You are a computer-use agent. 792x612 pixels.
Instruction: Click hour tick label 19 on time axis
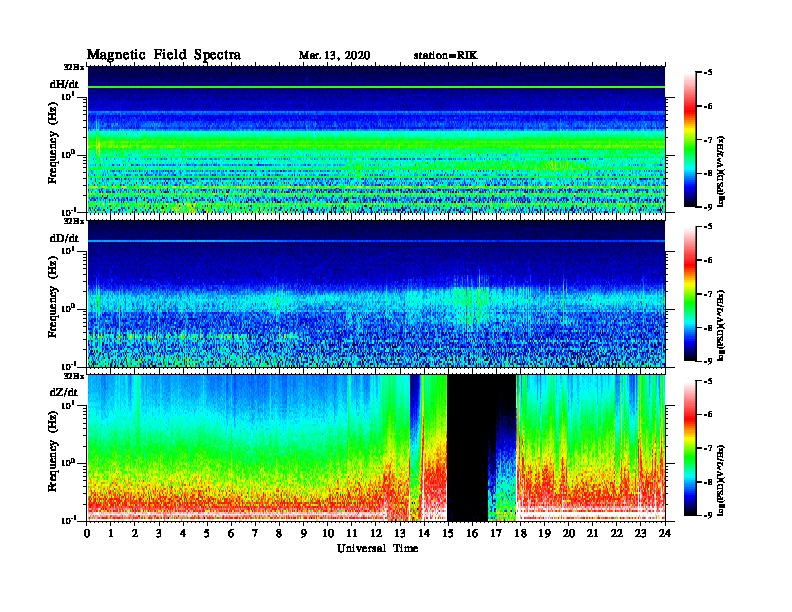click(544, 534)
